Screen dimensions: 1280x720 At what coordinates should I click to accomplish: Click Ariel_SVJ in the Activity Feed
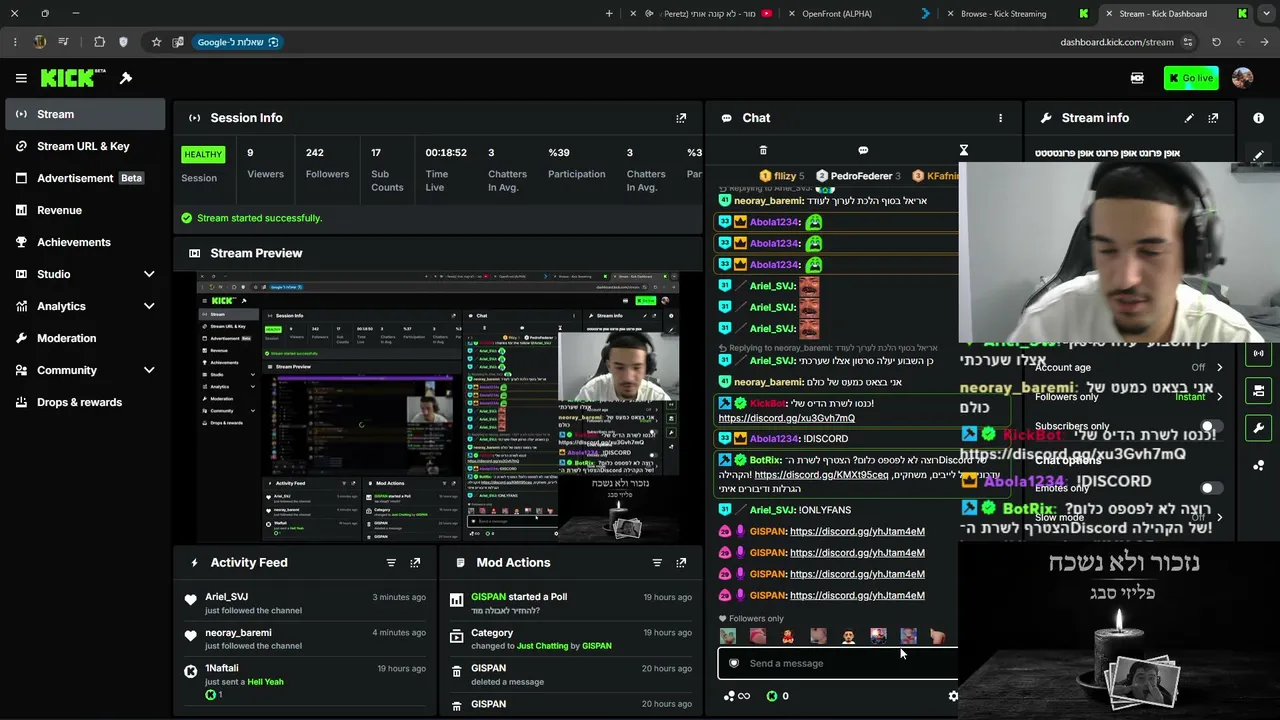point(227,597)
